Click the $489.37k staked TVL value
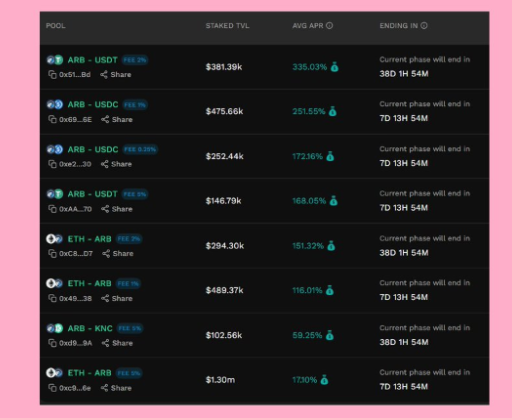The image size is (512, 418). click(x=224, y=290)
